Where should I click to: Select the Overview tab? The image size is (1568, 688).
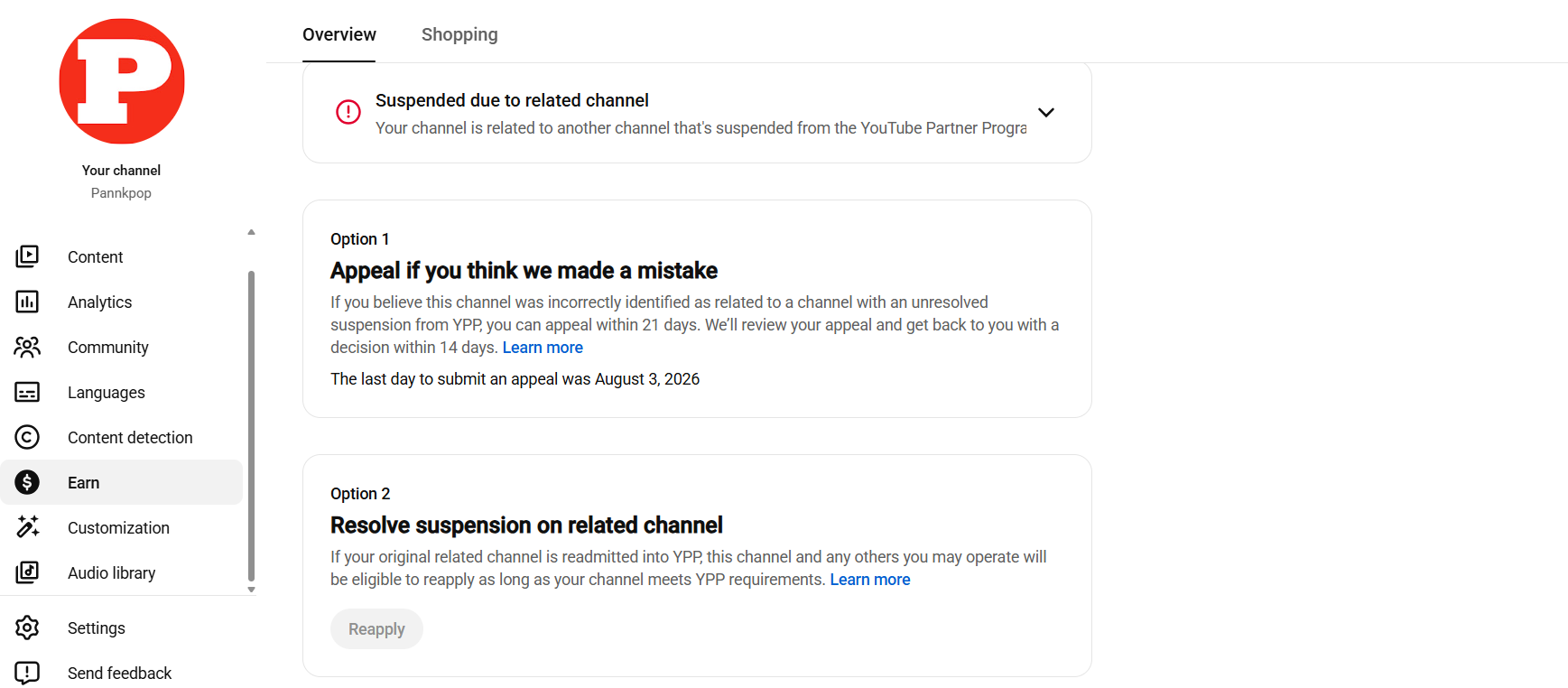click(339, 34)
